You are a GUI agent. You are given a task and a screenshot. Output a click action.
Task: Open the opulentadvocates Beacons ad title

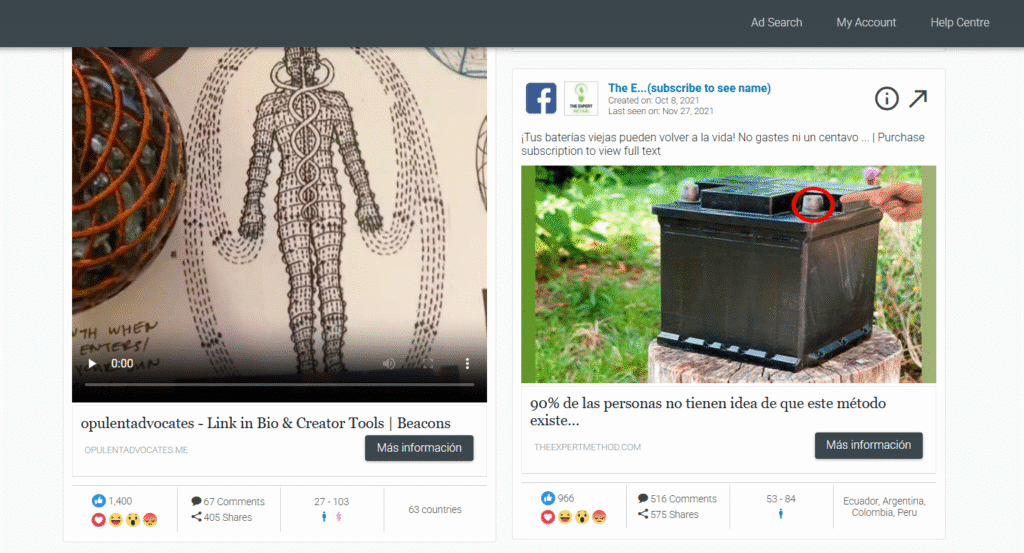[x=265, y=423]
